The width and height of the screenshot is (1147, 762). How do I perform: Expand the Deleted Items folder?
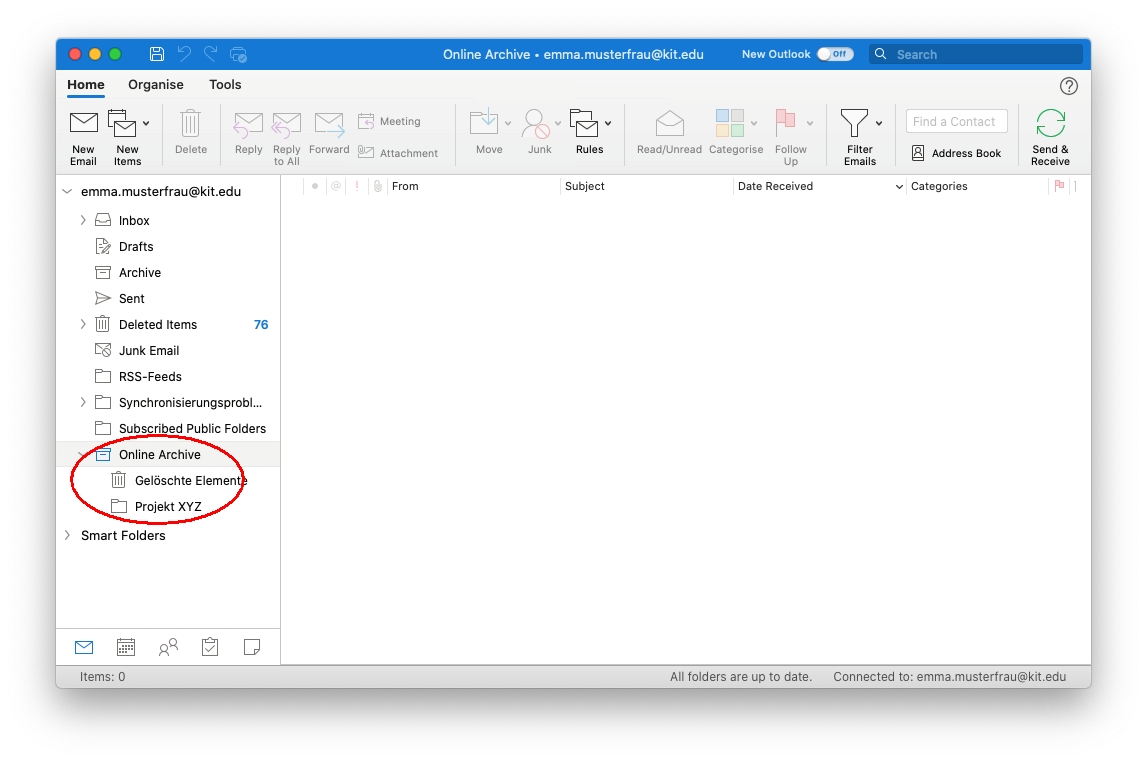pyautogui.click(x=83, y=325)
